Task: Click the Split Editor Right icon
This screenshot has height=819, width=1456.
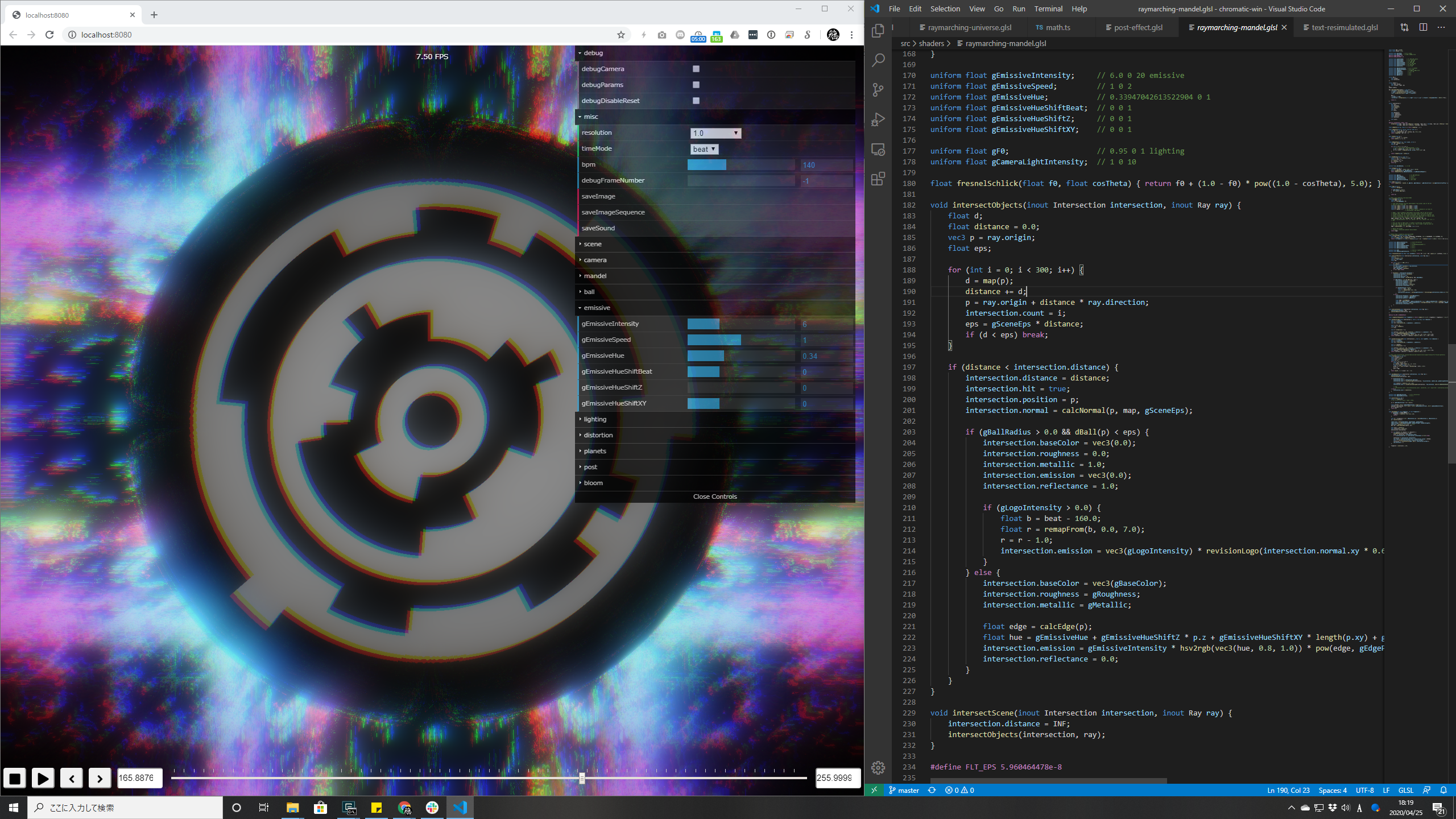Action: tap(1423, 27)
